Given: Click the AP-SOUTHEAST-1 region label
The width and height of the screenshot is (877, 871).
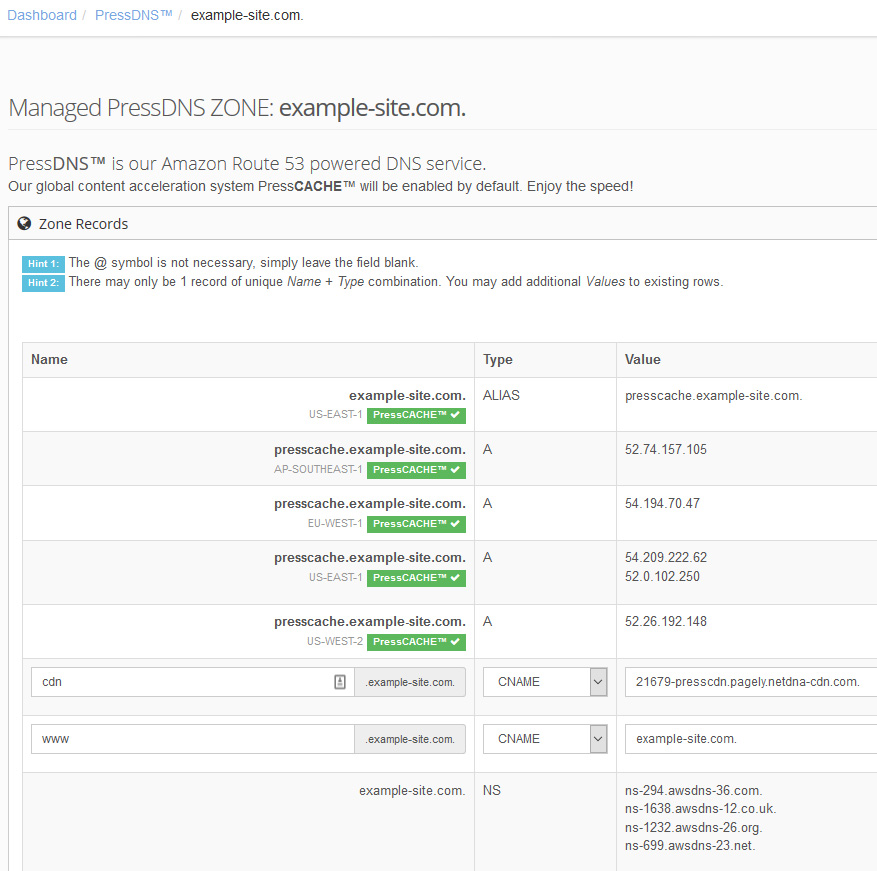Looking at the screenshot, I should 318,469.
